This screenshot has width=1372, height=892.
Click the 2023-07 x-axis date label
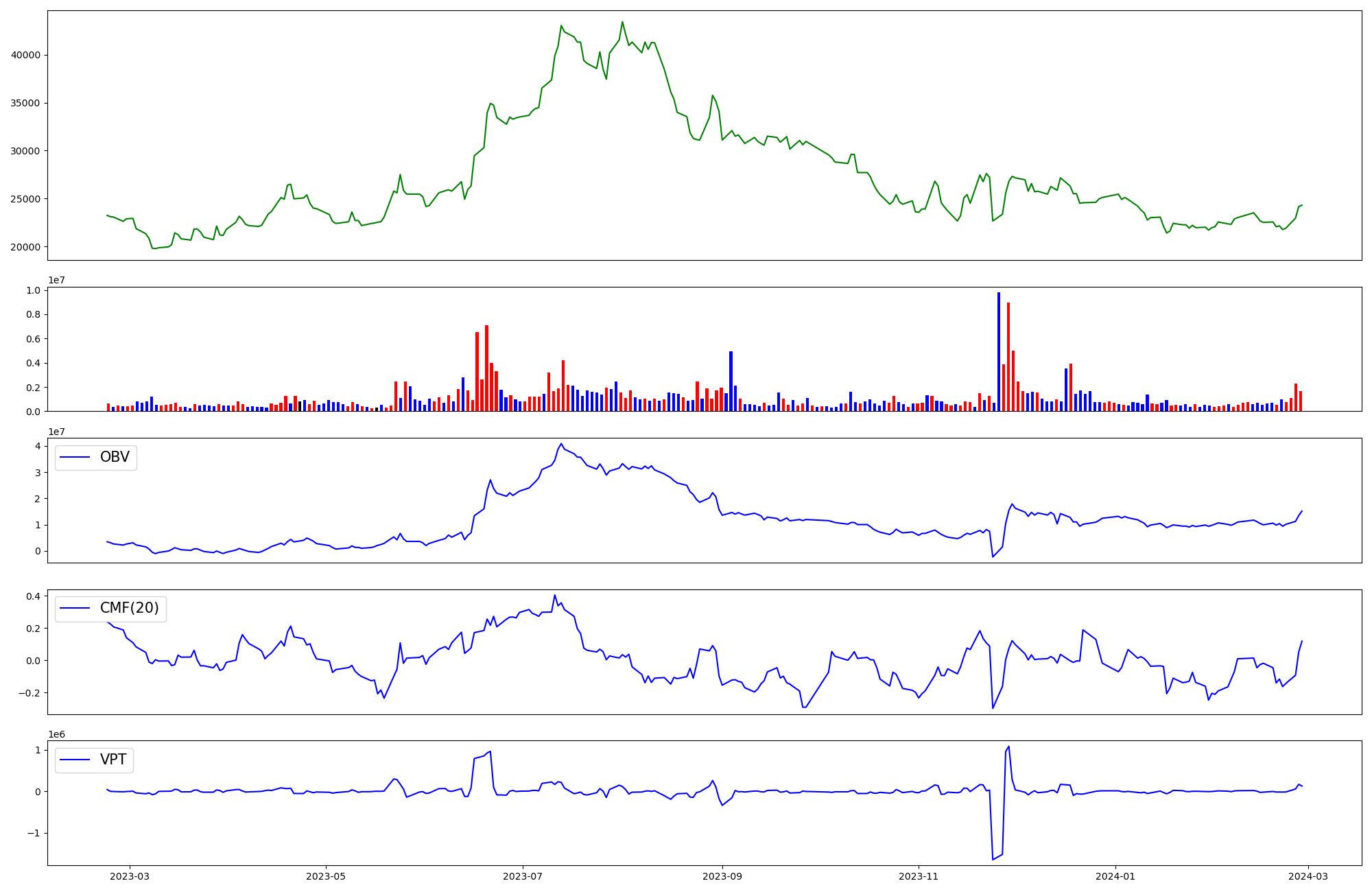[523, 876]
